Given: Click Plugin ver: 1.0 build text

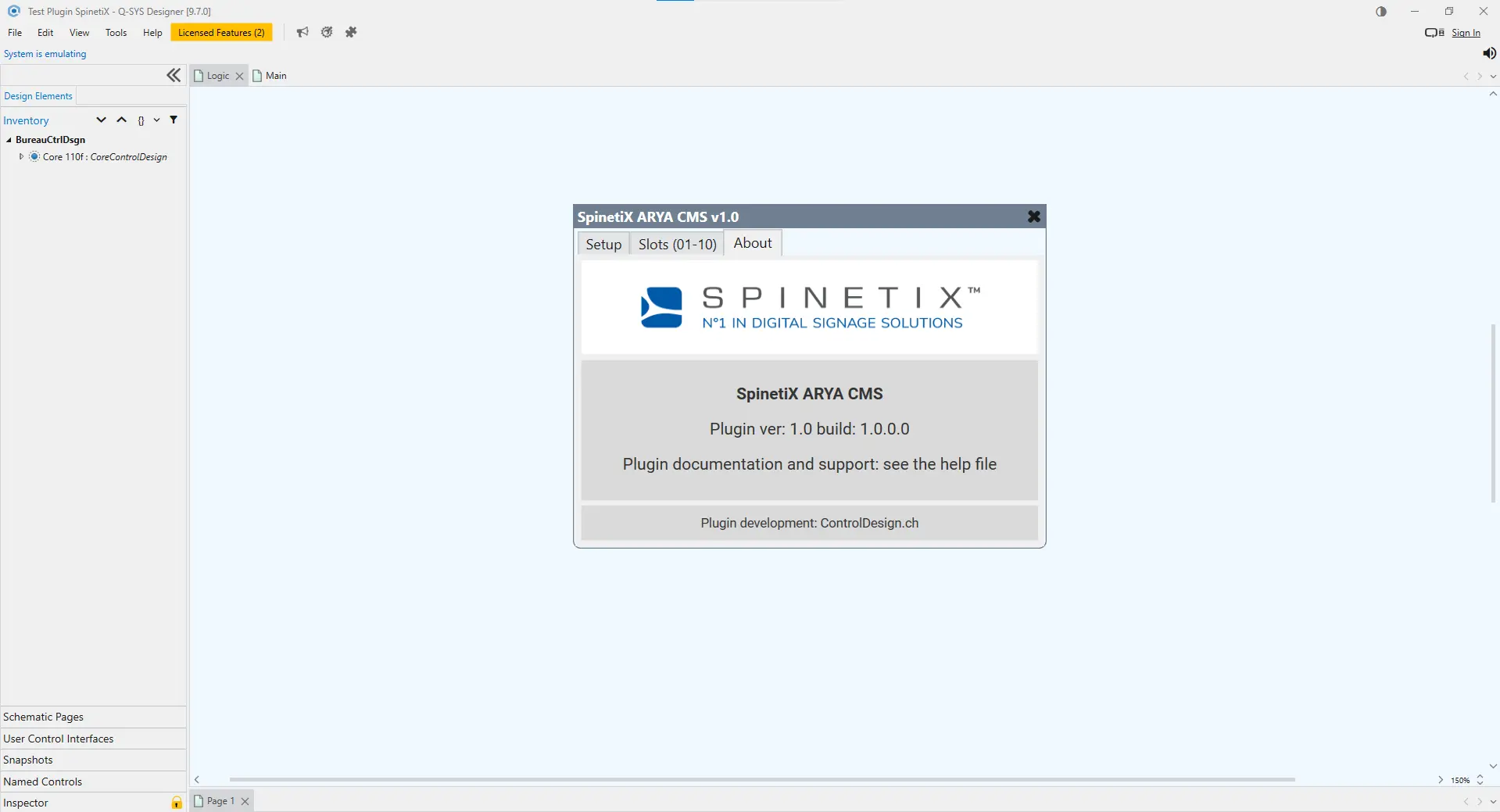Looking at the screenshot, I should [x=810, y=429].
